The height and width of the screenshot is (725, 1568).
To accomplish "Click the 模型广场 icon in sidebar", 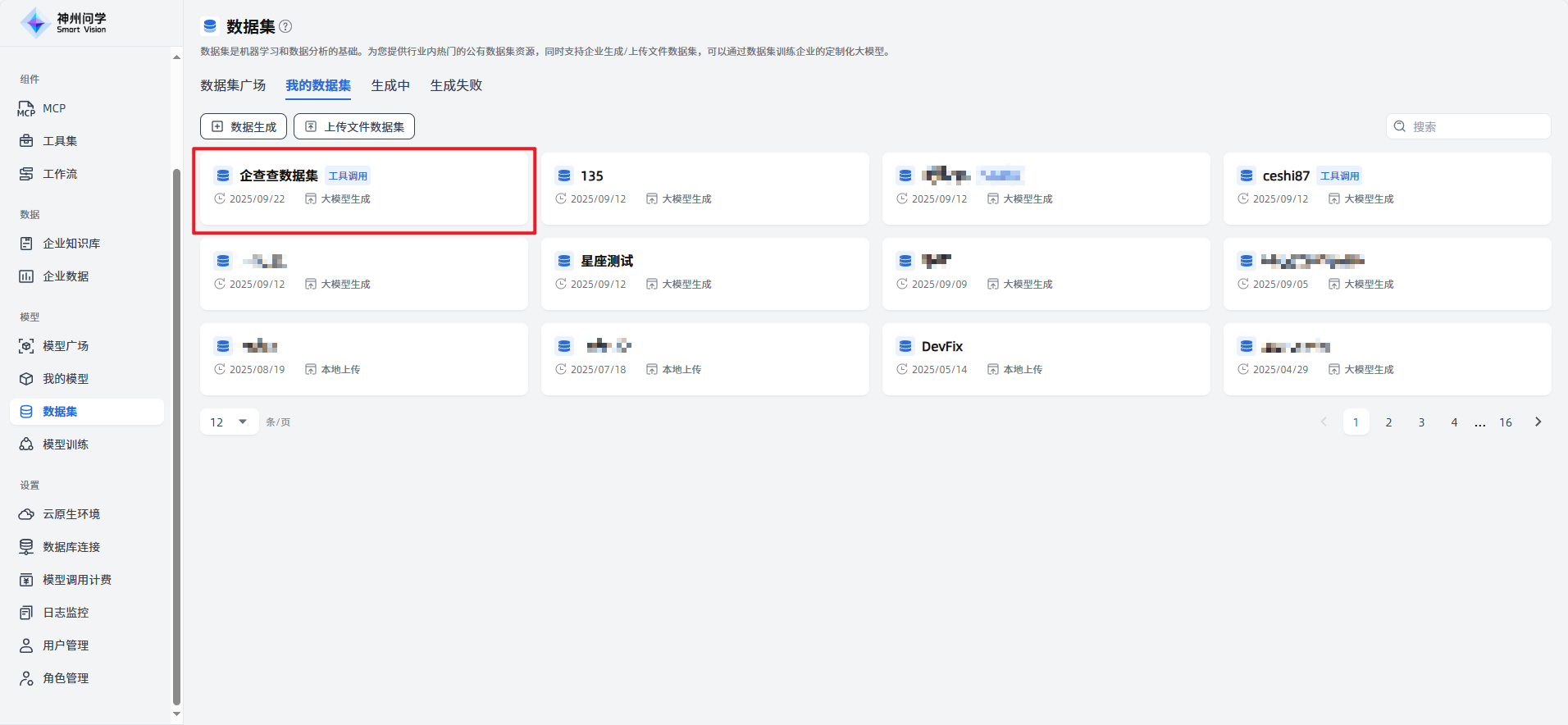I will 26,346.
